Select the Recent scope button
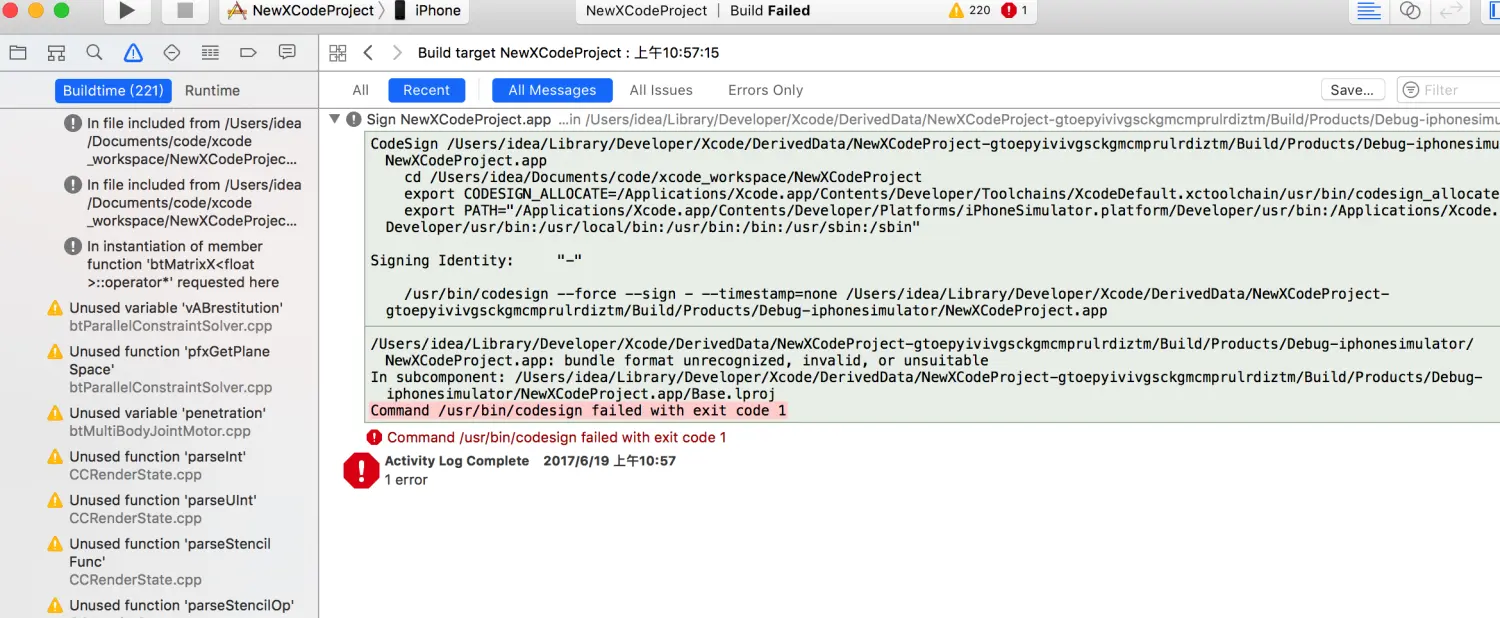Viewport: 1500px width, 618px height. [x=426, y=90]
